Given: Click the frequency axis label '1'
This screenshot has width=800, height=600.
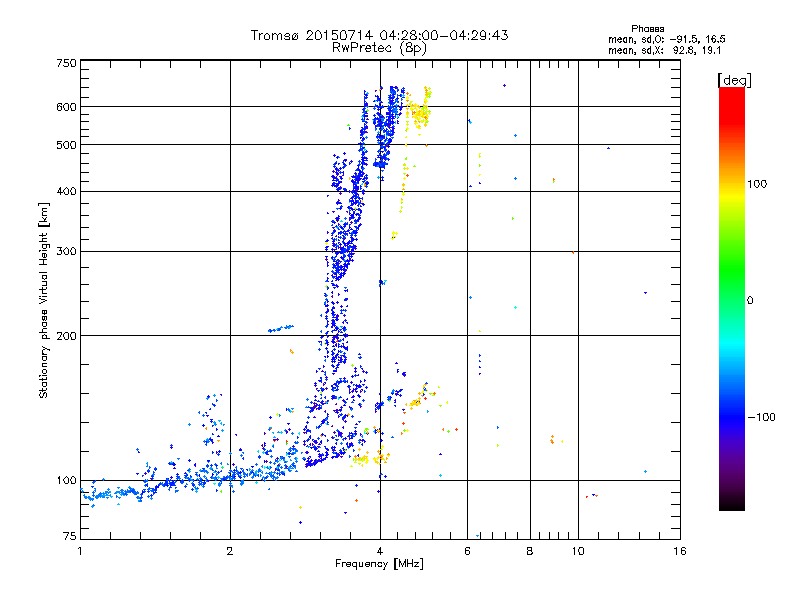Looking at the screenshot, I should pyautogui.click(x=80, y=551).
